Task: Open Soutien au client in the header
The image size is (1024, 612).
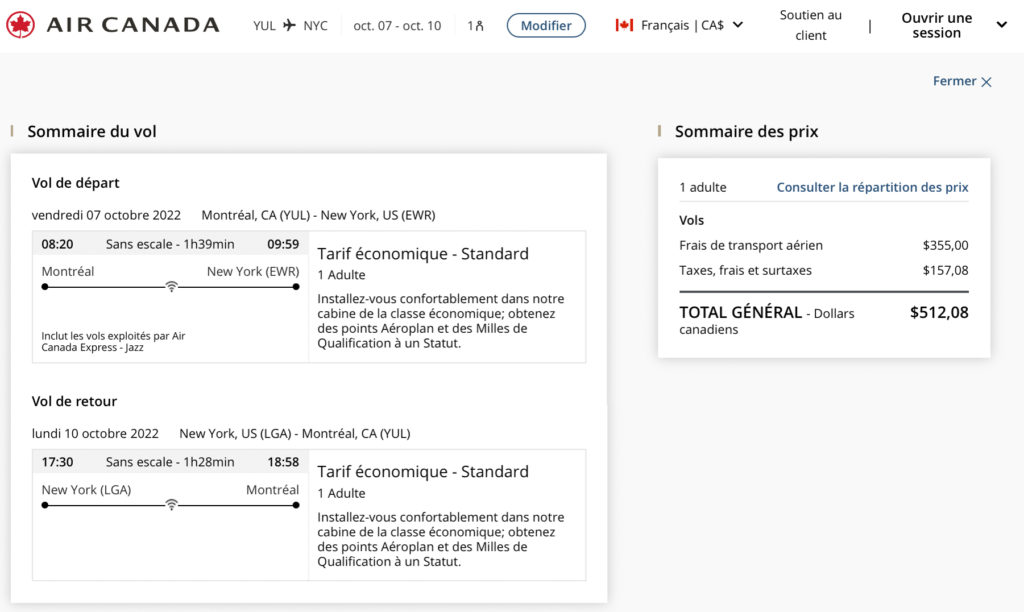Action: 811,25
